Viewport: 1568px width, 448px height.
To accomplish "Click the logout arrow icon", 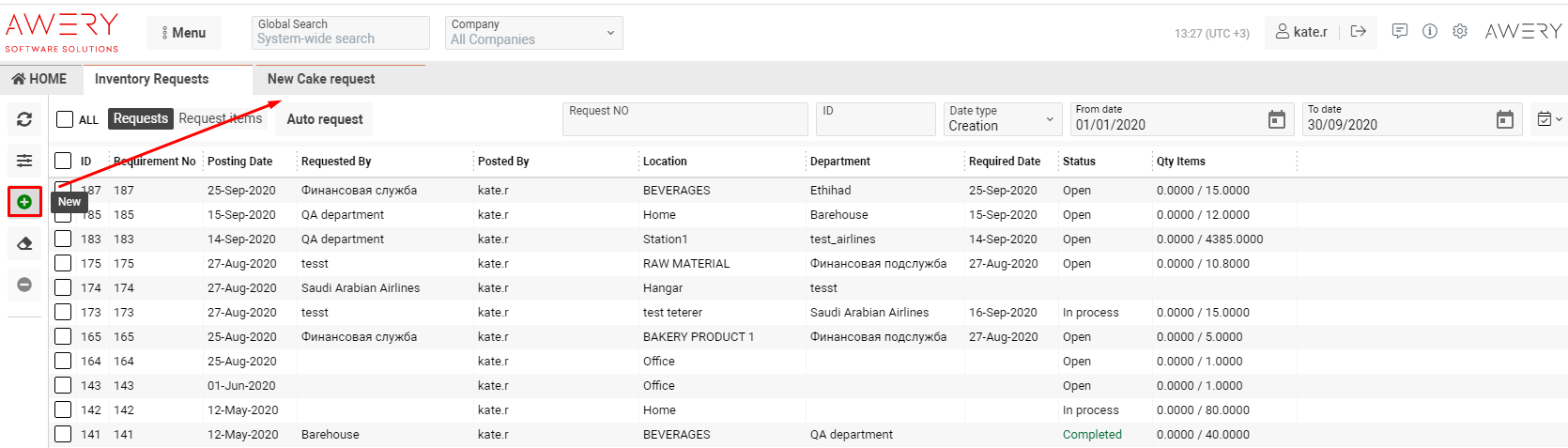I will click(x=1358, y=31).
